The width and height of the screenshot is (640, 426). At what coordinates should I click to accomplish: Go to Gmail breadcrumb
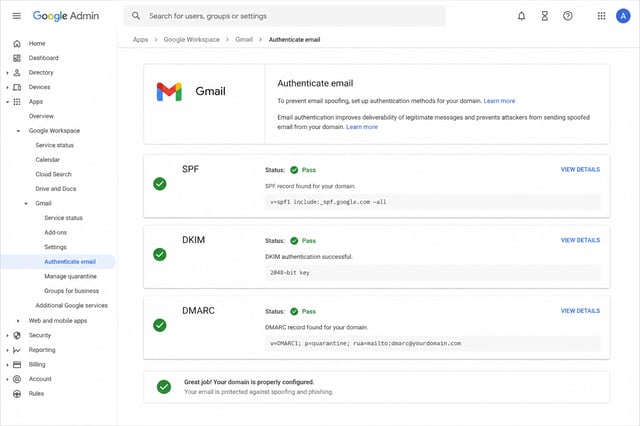coord(244,40)
